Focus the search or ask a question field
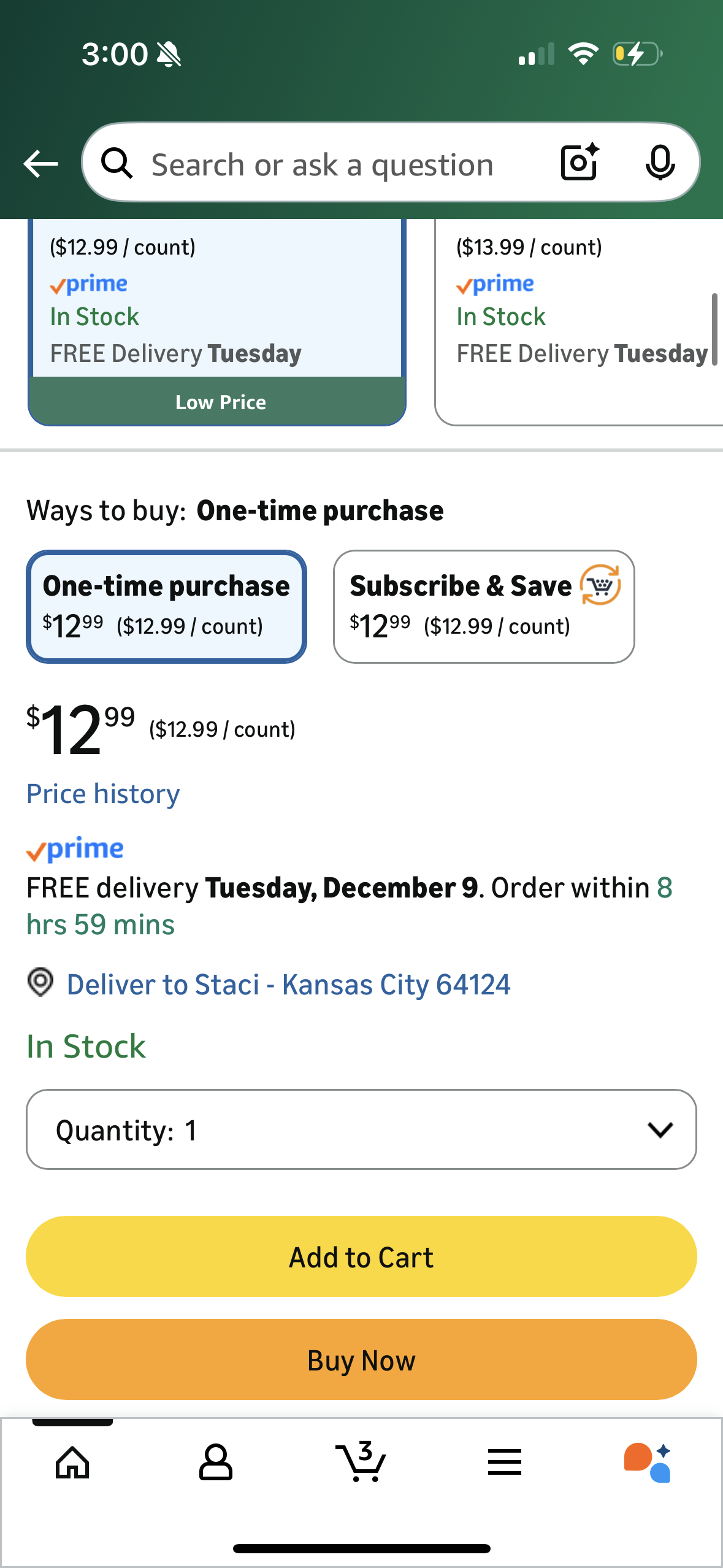723x1568 pixels. (323, 164)
